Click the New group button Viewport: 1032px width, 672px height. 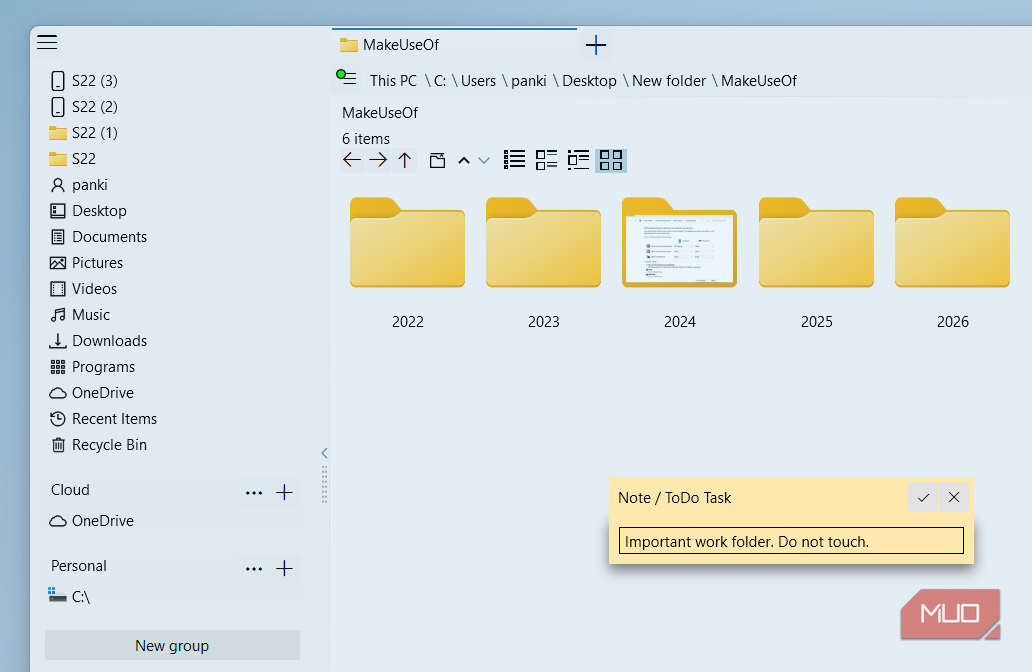pyautogui.click(x=172, y=646)
